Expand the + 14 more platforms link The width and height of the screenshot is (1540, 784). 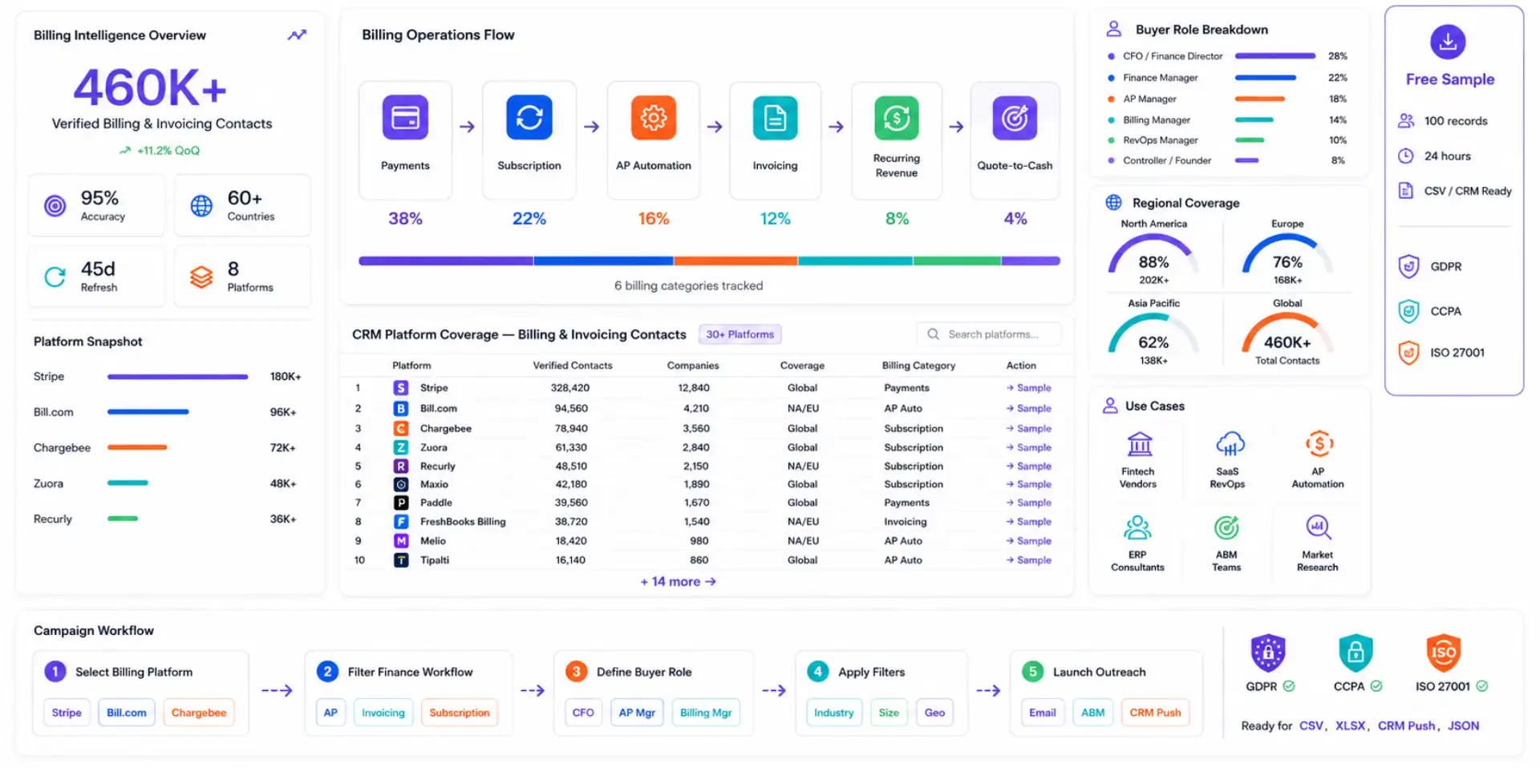[678, 582]
